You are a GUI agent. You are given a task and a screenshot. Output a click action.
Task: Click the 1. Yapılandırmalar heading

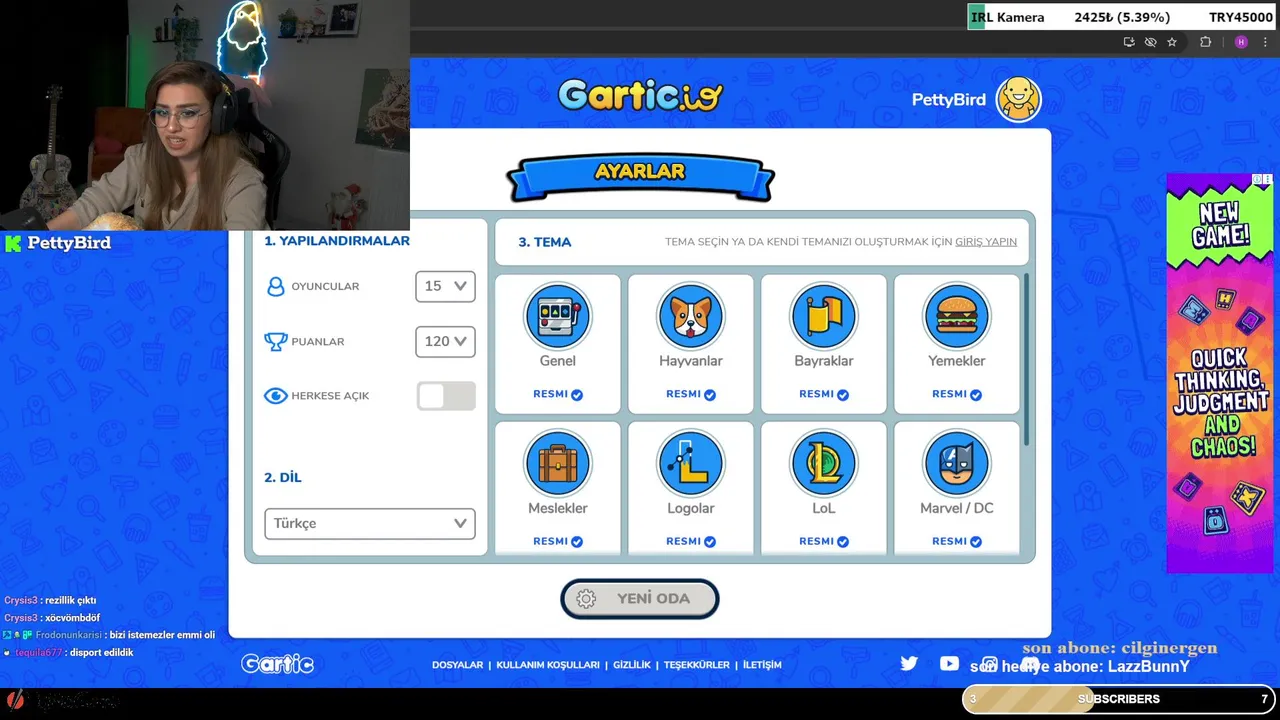click(337, 241)
